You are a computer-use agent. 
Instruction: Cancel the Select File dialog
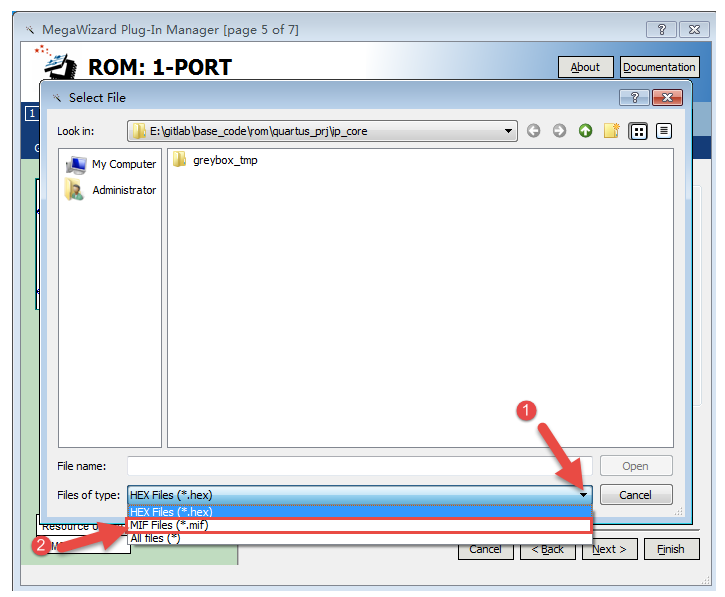click(636, 495)
